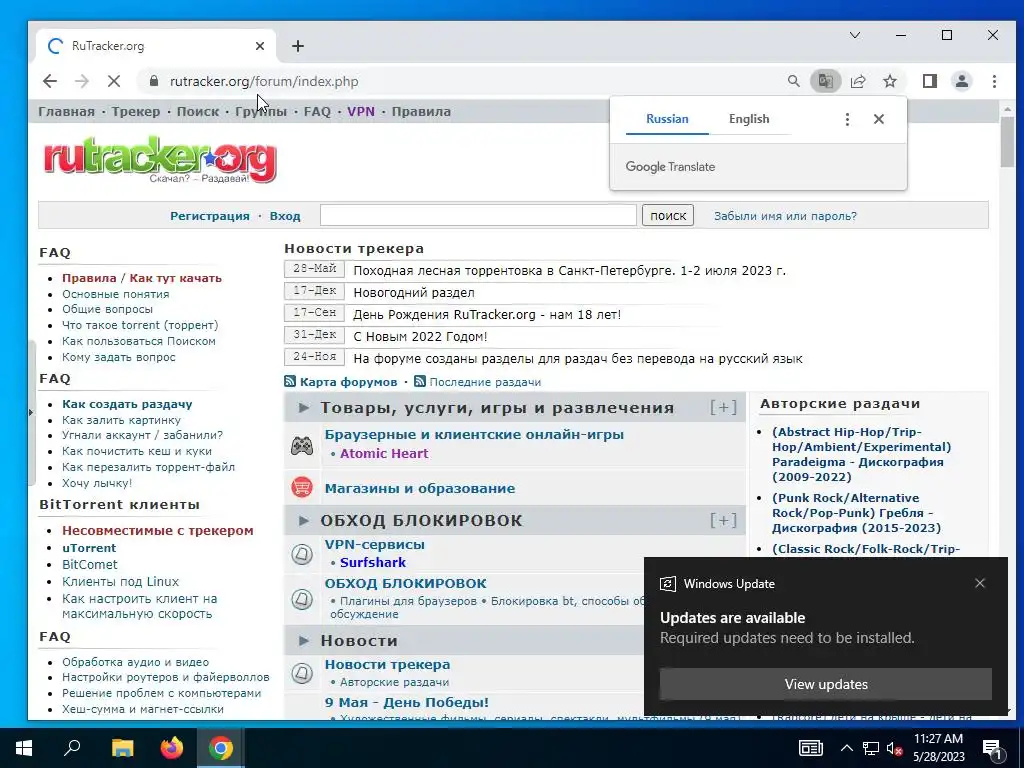
Task: Click forum icon next to VPN-сервисы
Action: (302, 554)
